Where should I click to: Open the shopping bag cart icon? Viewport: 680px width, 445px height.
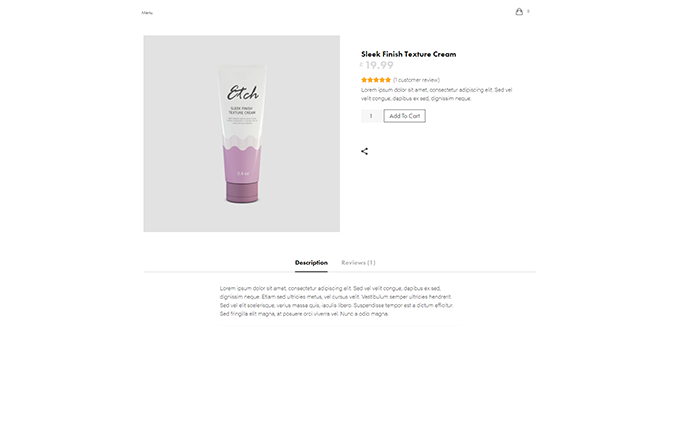519,12
